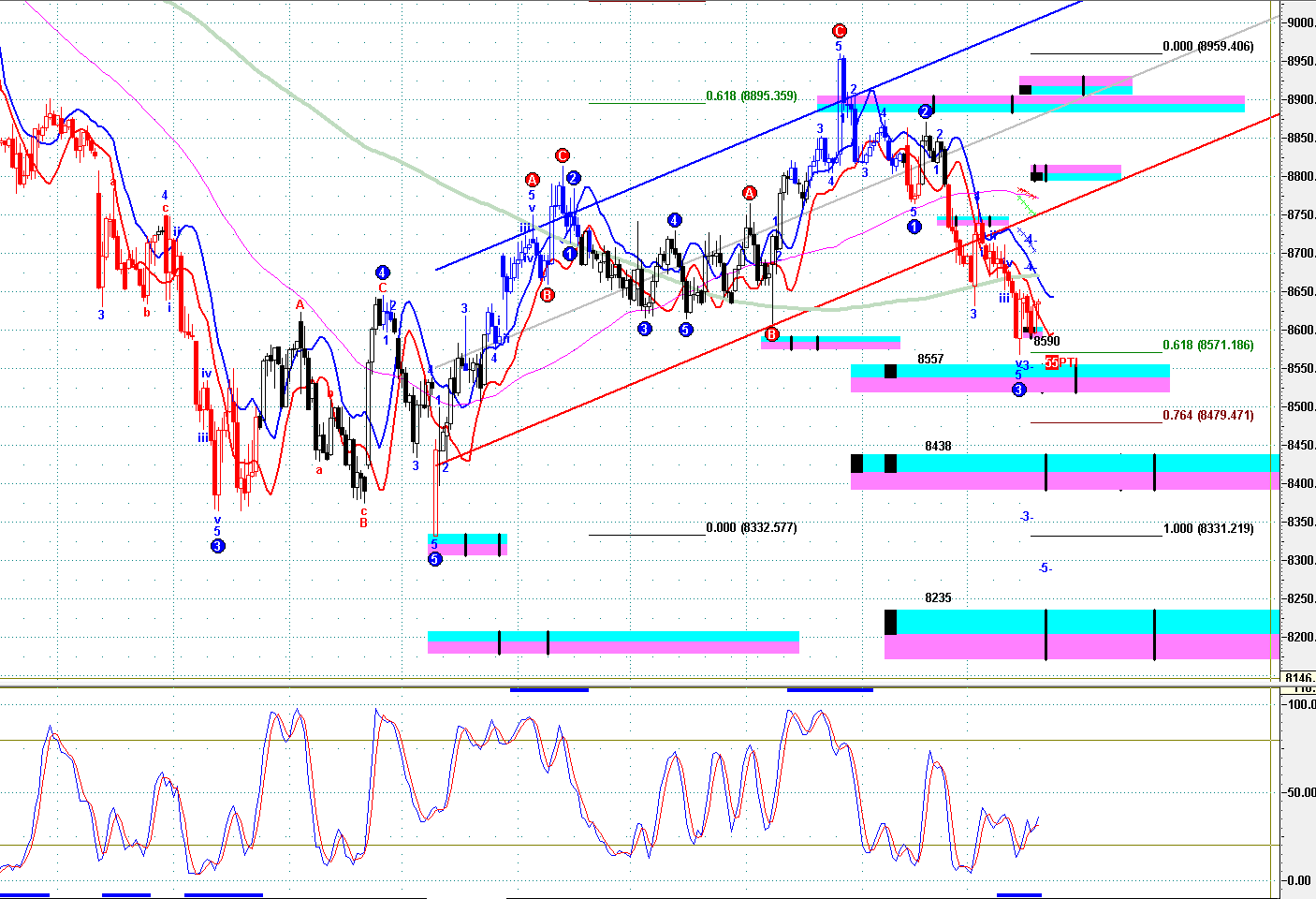This screenshot has height=899, width=1316.
Task: Click the red circled B above the 8600 support band
Action: tap(771, 334)
